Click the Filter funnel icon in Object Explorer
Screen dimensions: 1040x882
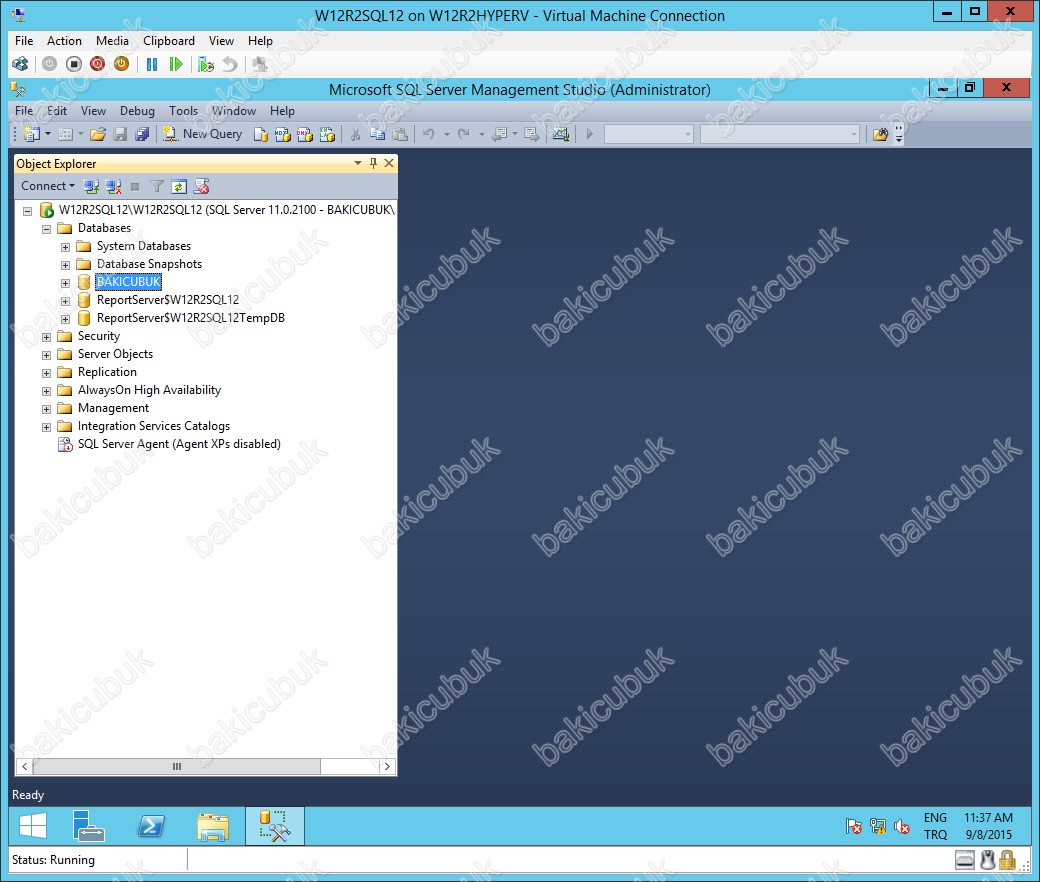tap(157, 186)
